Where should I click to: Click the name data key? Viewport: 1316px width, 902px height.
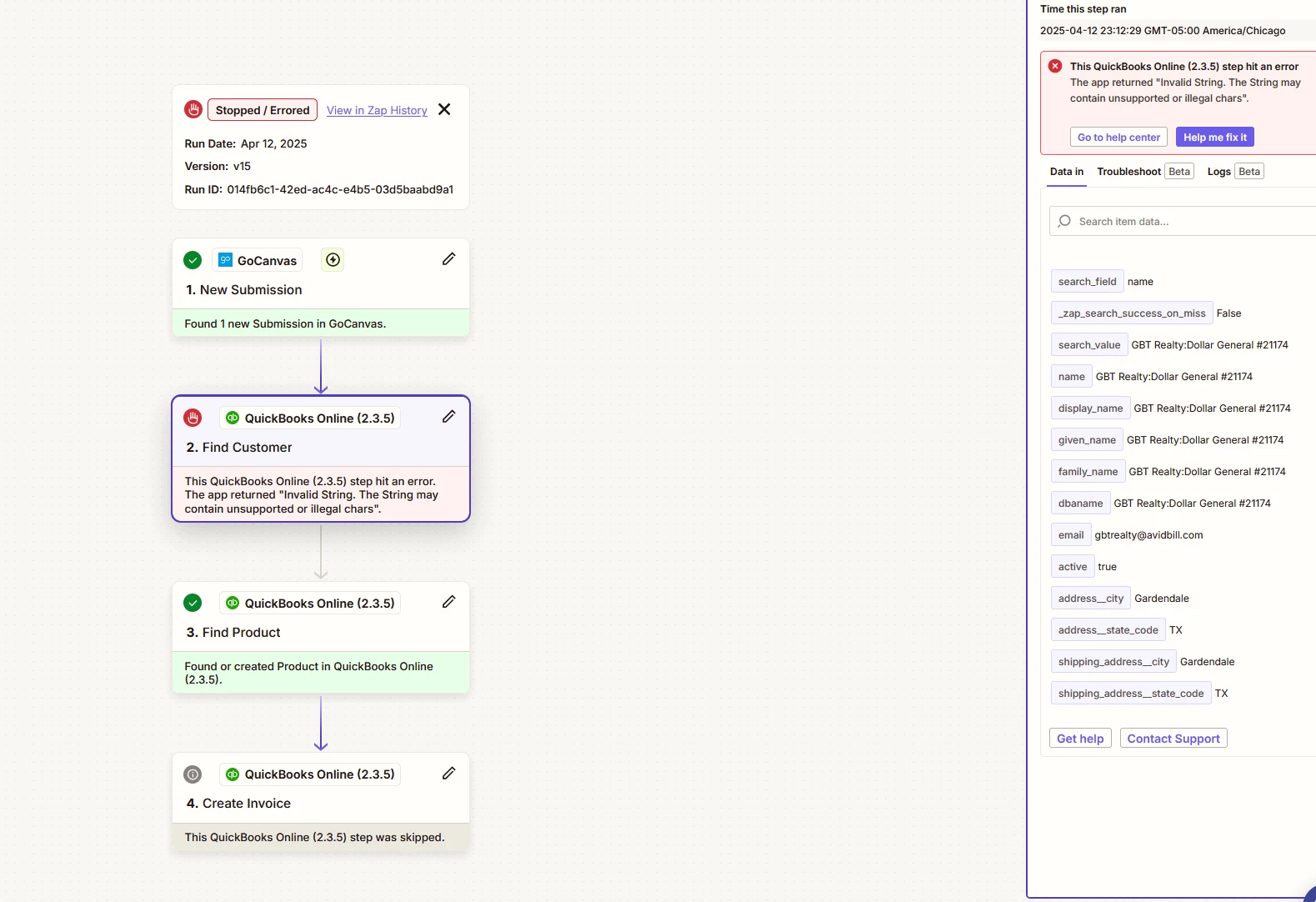tap(1071, 377)
